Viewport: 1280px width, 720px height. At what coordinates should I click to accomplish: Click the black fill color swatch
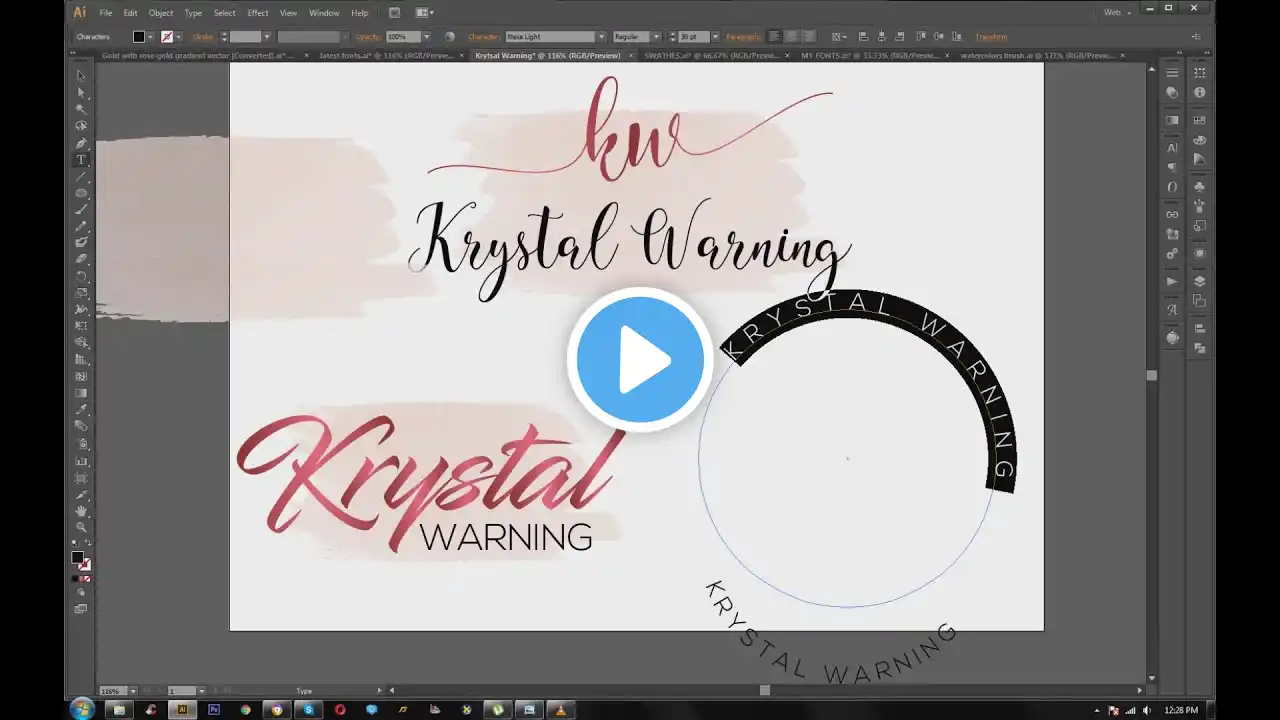(x=139, y=37)
